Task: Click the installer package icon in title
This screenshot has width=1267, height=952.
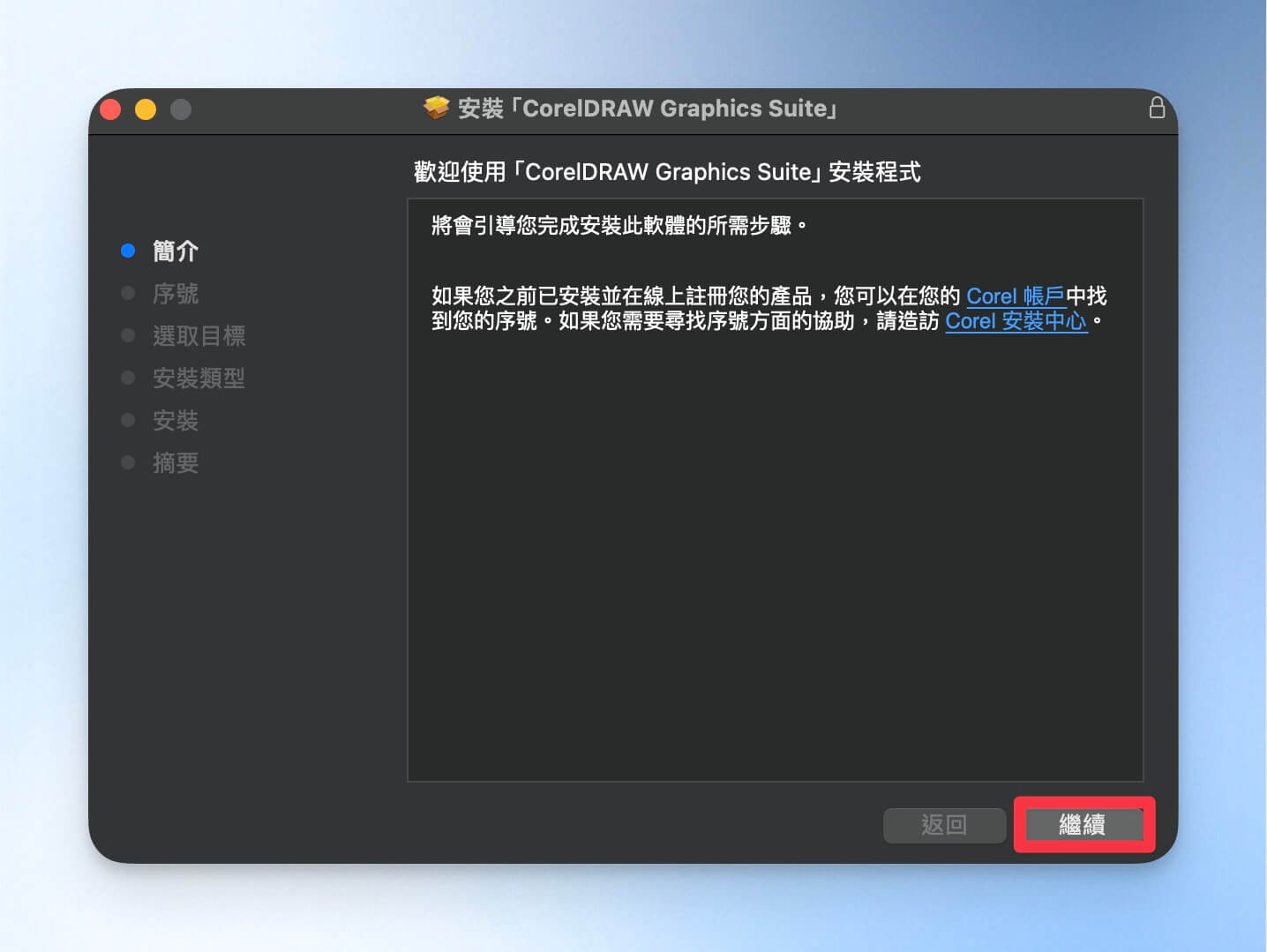Action: 436,108
